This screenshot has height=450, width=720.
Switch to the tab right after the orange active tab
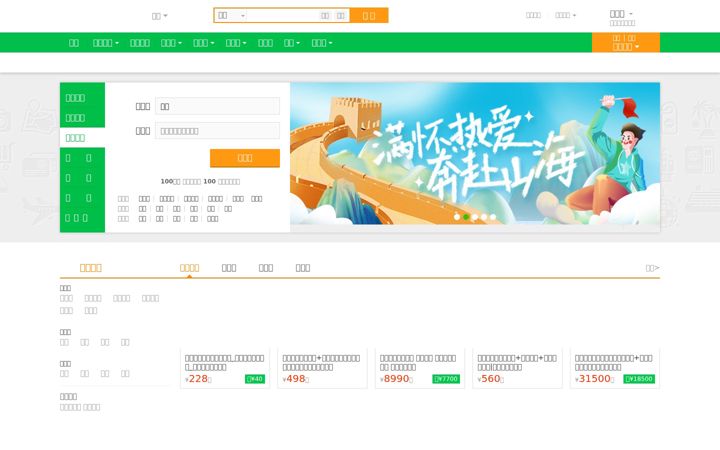pyautogui.click(x=229, y=268)
